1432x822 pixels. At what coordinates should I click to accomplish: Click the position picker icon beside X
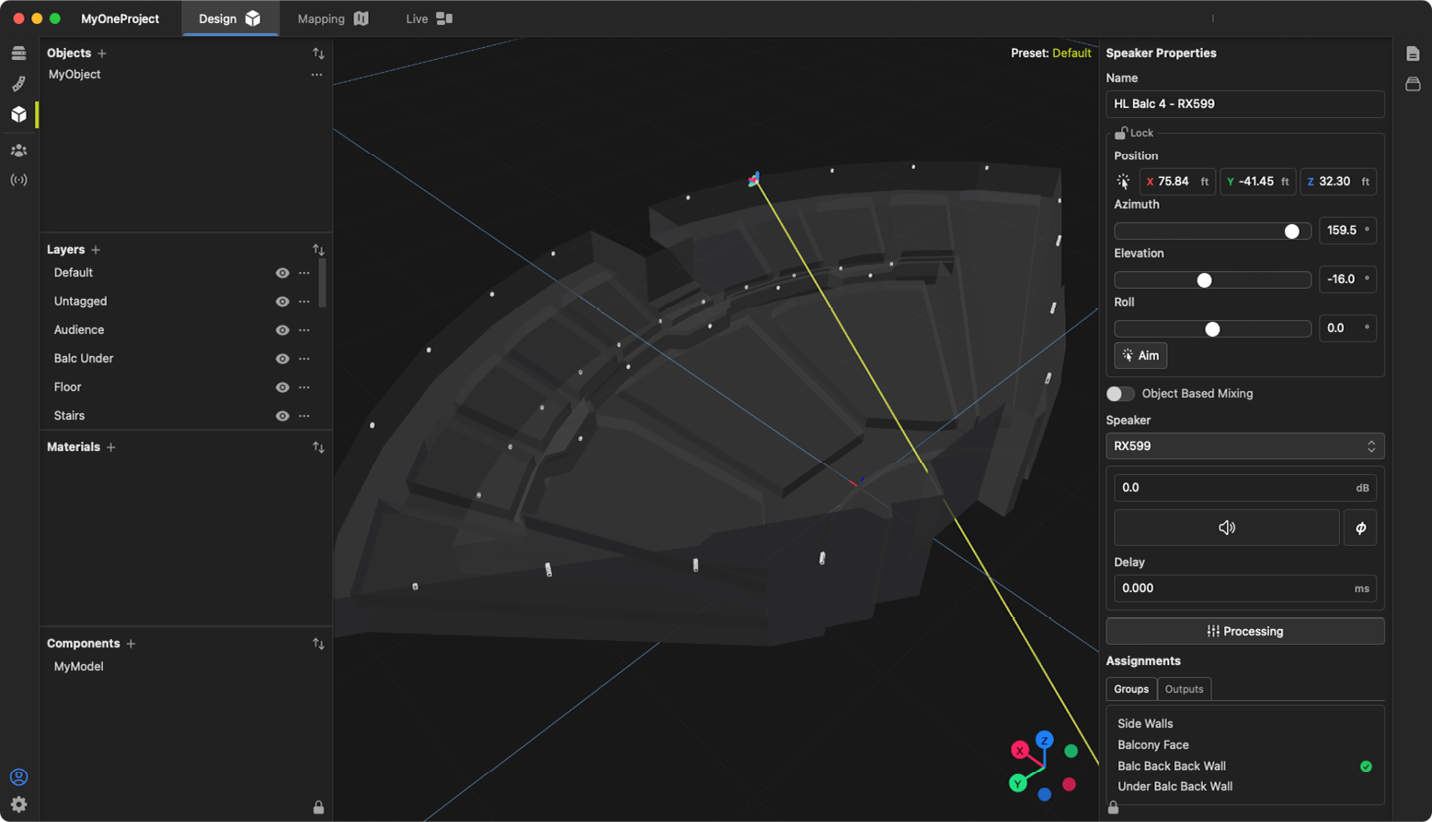[1124, 182]
